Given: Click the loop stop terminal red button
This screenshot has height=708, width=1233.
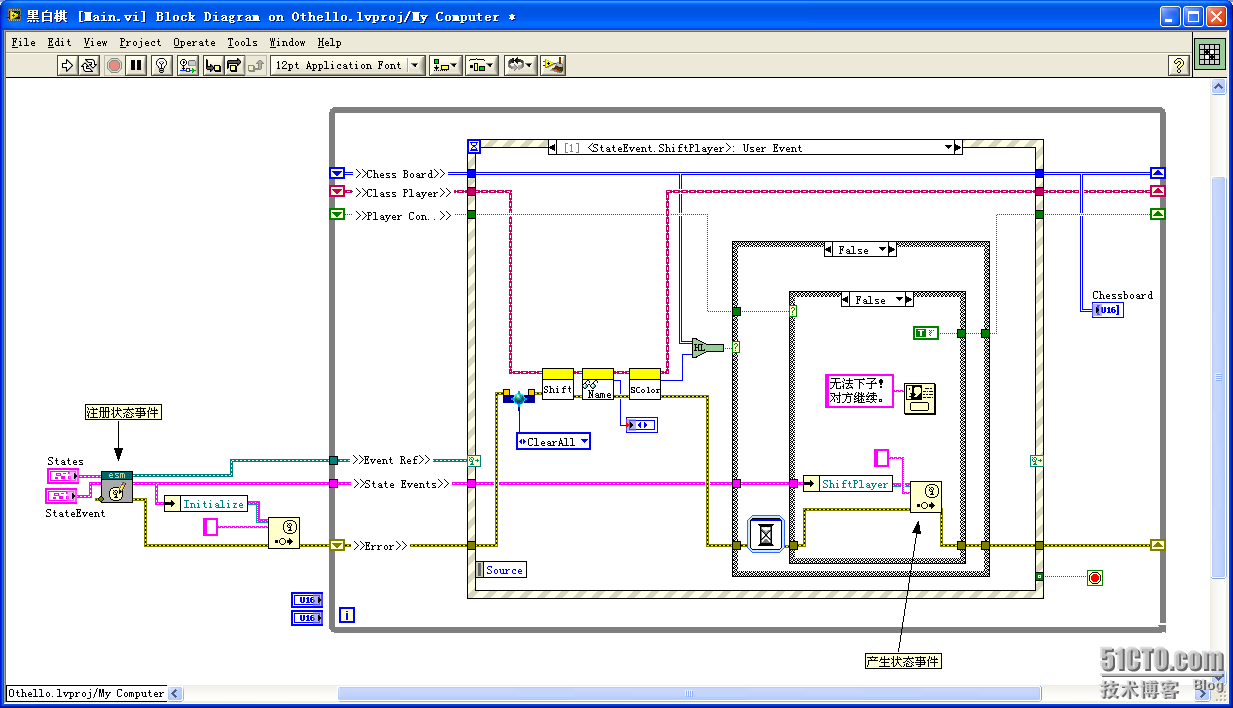Looking at the screenshot, I should pos(1095,578).
